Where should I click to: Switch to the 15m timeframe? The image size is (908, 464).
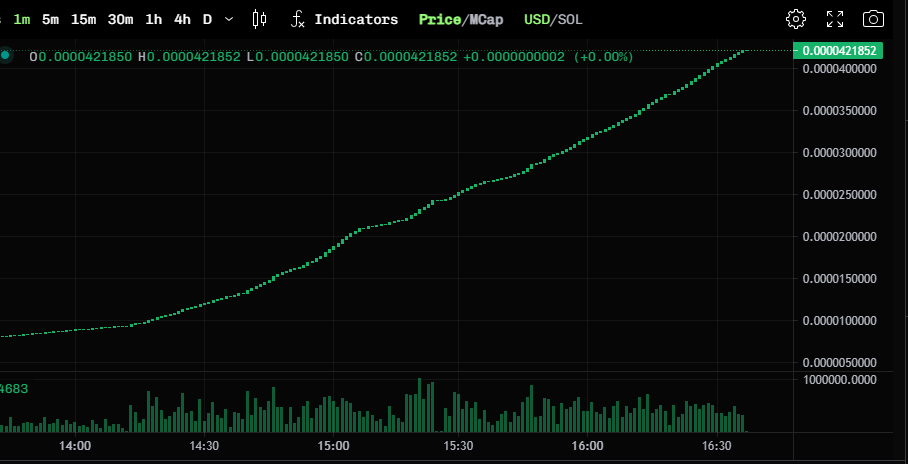tap(83, 20)
